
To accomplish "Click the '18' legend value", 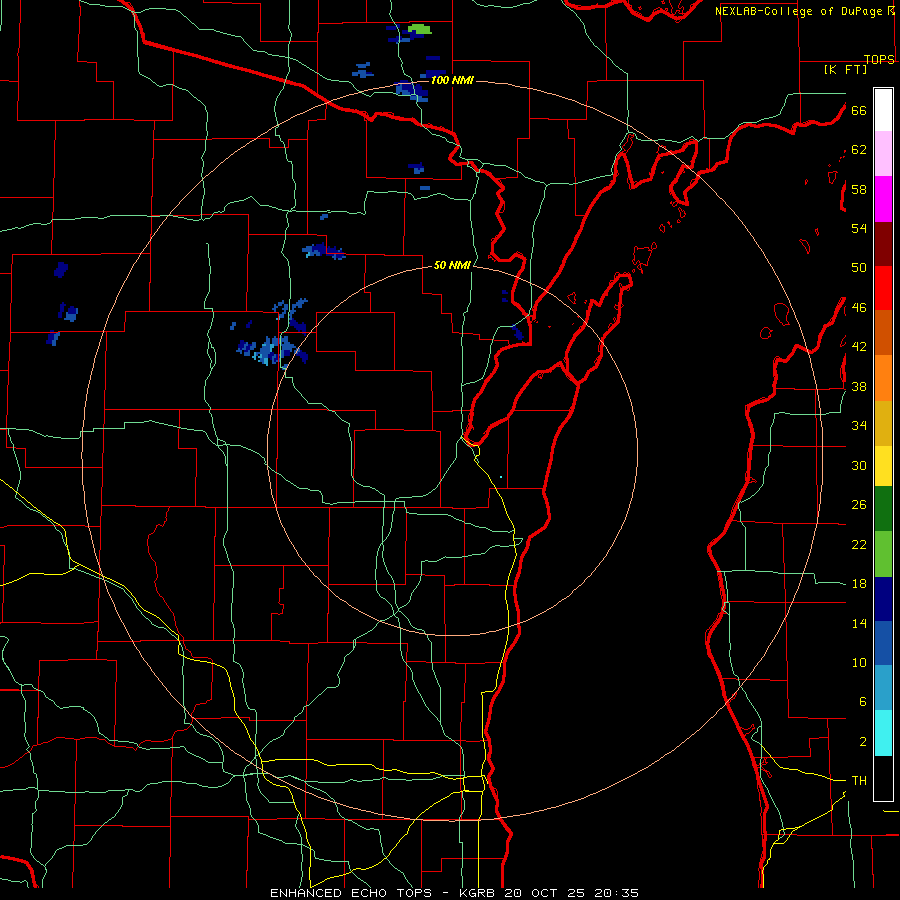I will coord(859,584).
